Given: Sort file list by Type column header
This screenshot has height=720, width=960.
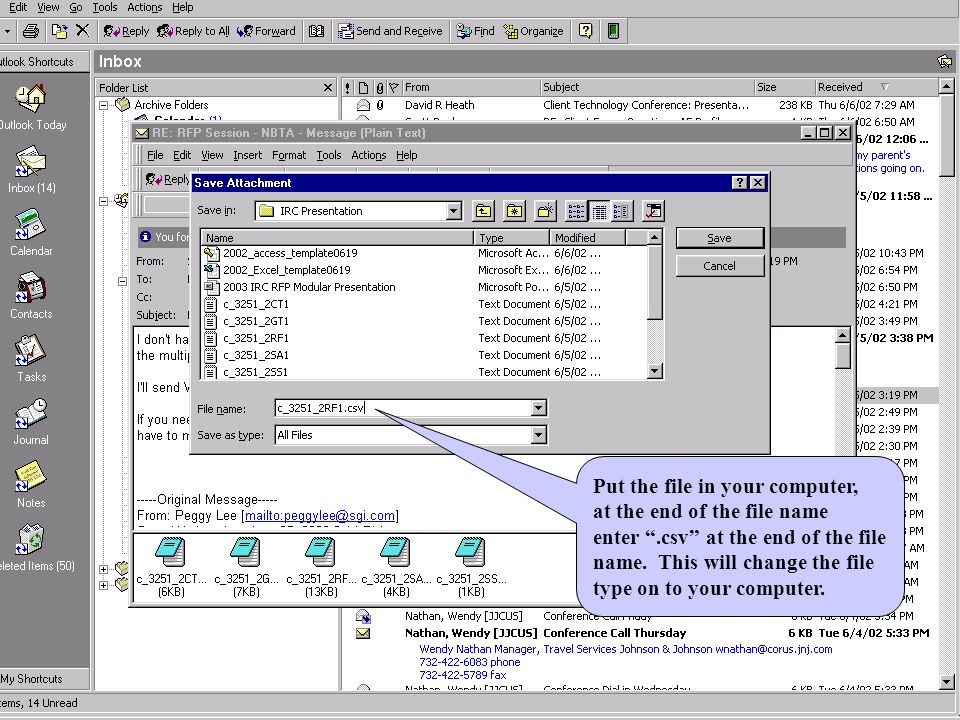Looking at the screenshot, I should pyautogui.click(x=511, y=238).
